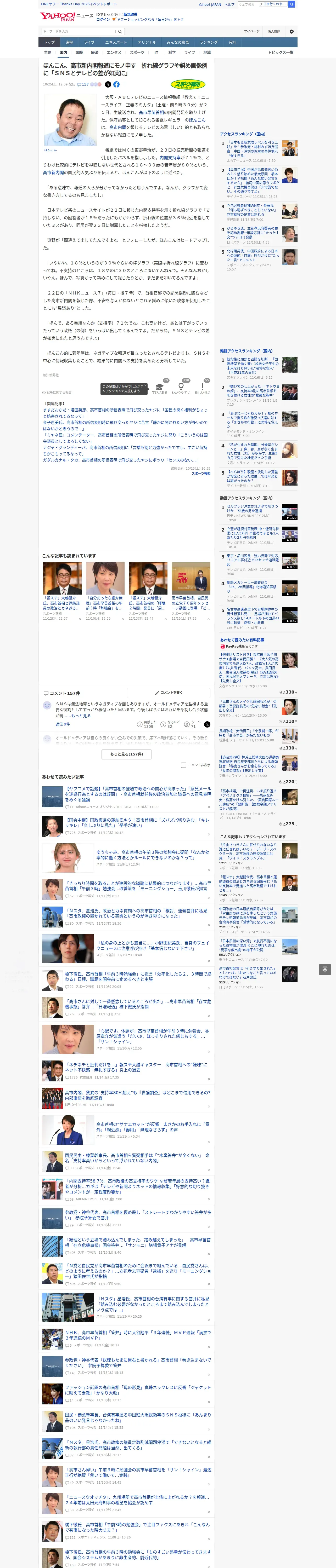Click the 記事に関する報告 report icon link
Screen dimensions: 336x1568
tap(57, 393)
